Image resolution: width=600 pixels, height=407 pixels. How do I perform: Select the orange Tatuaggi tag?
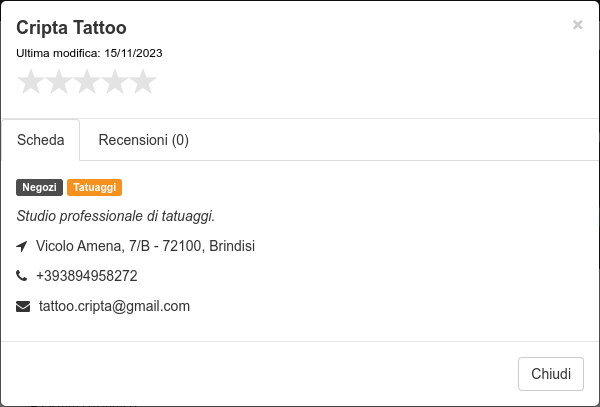tap(95, 187)
